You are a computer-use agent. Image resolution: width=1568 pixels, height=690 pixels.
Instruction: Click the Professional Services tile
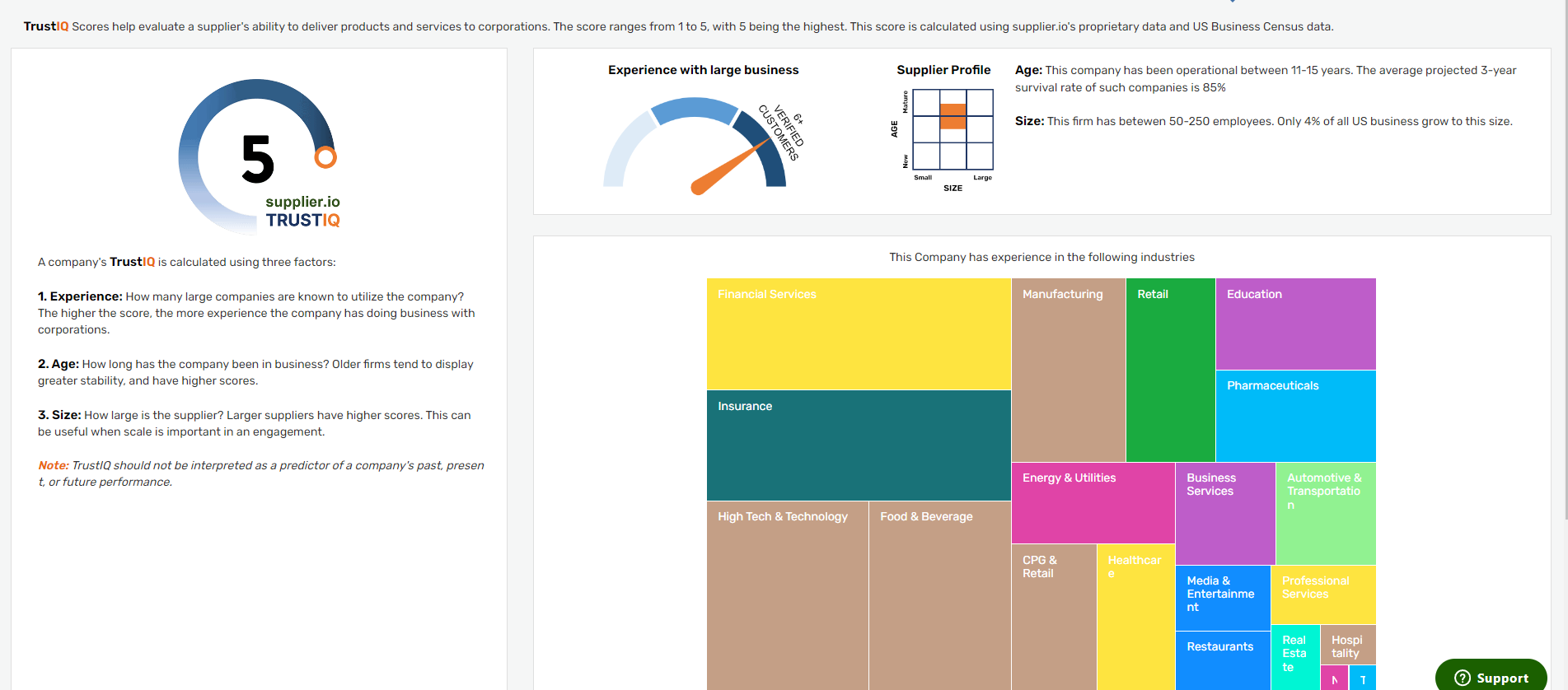point(1323,594)
